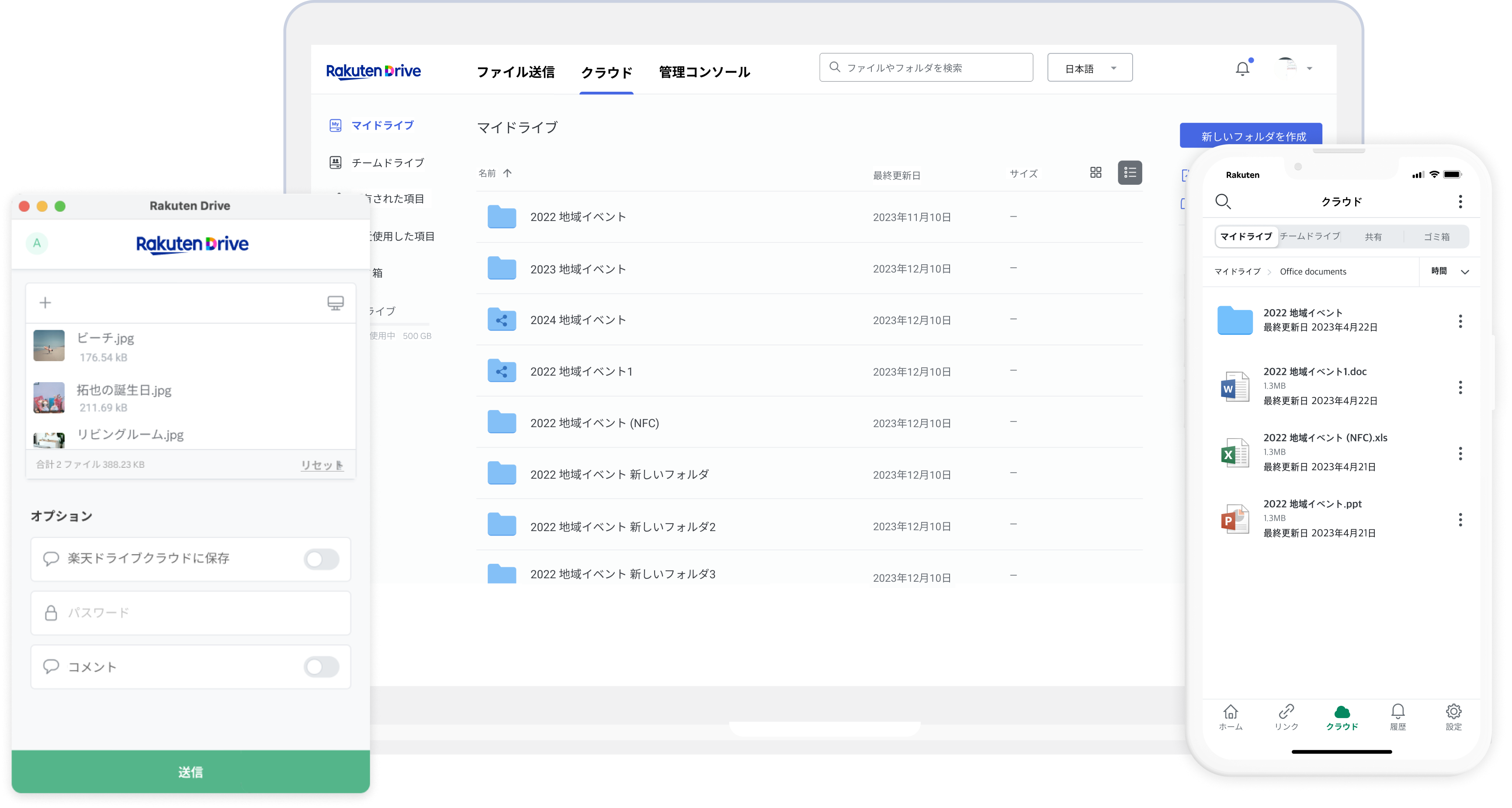Open チームドライブ in the sidebar
Screen dimensions: 1512x808
pyautogui.click(x=387, y=162)
